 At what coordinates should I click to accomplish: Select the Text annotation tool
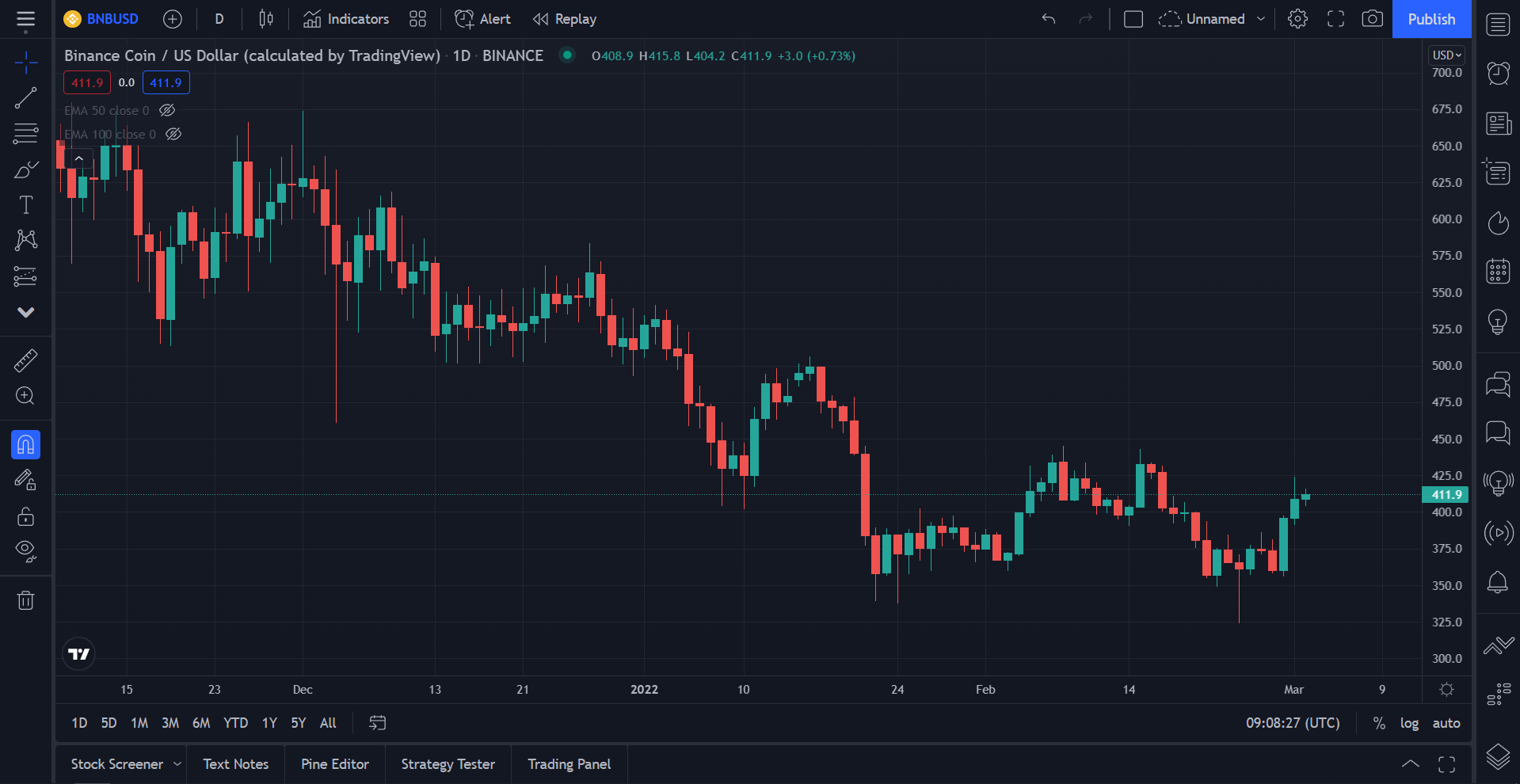(x=25, y=205)
